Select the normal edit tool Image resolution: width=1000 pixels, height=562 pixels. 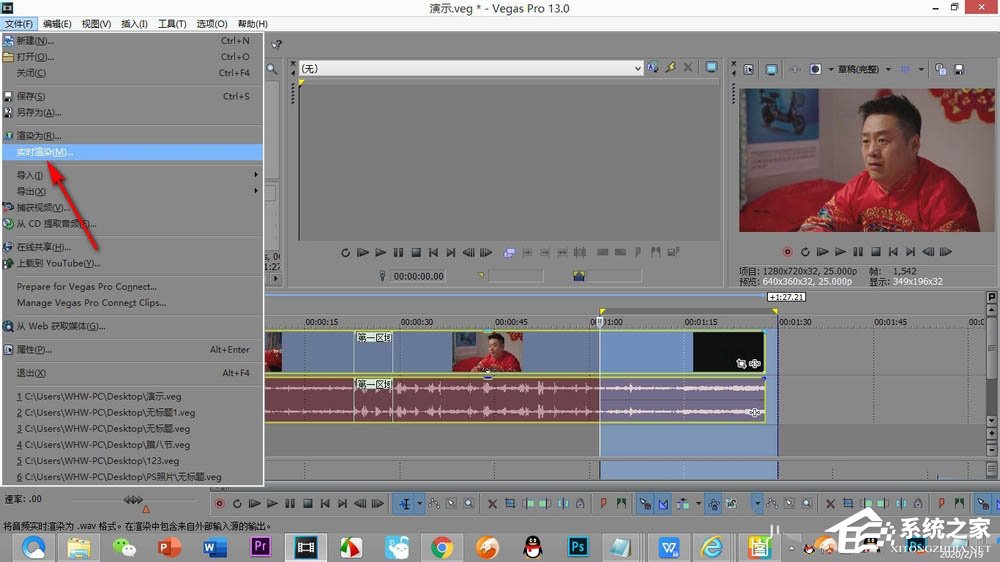coord(404,504)
